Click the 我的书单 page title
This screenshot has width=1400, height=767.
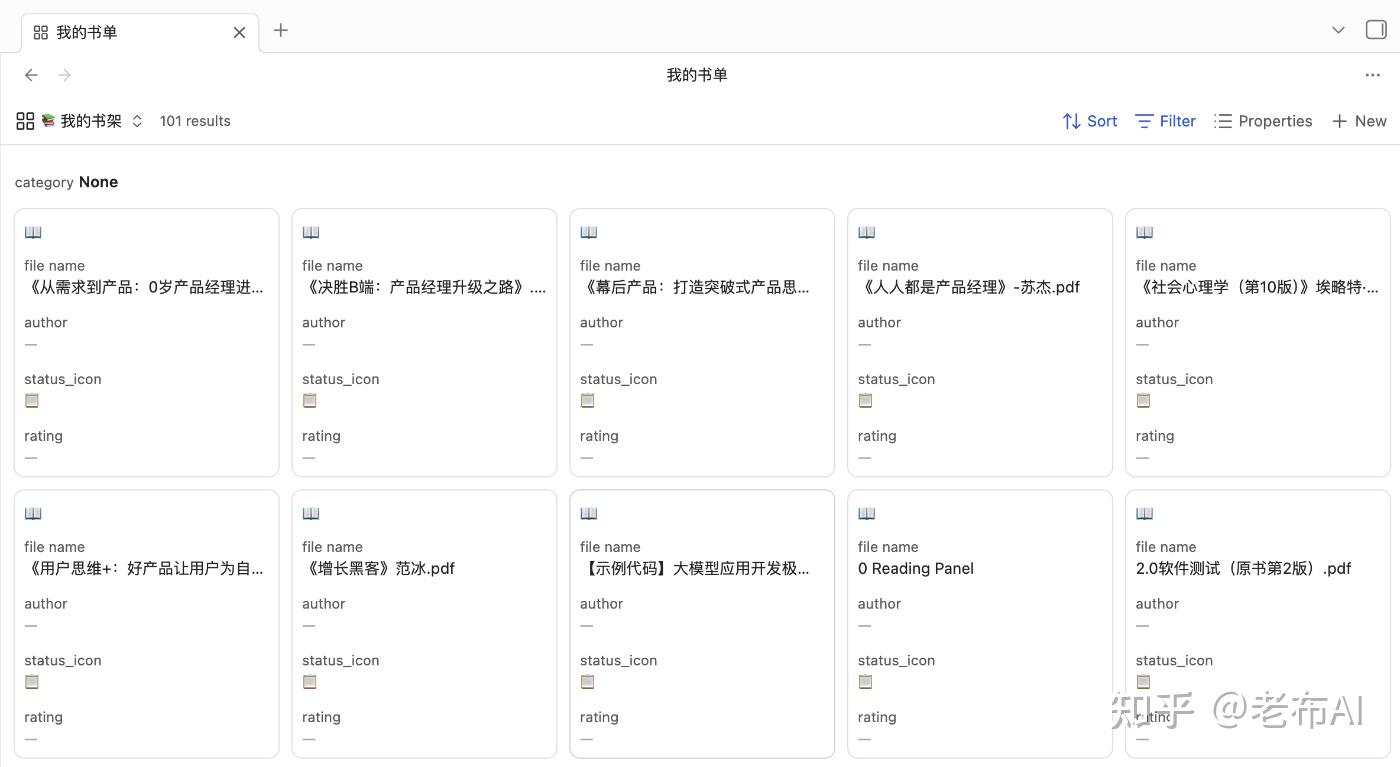[x=697, y=75]
